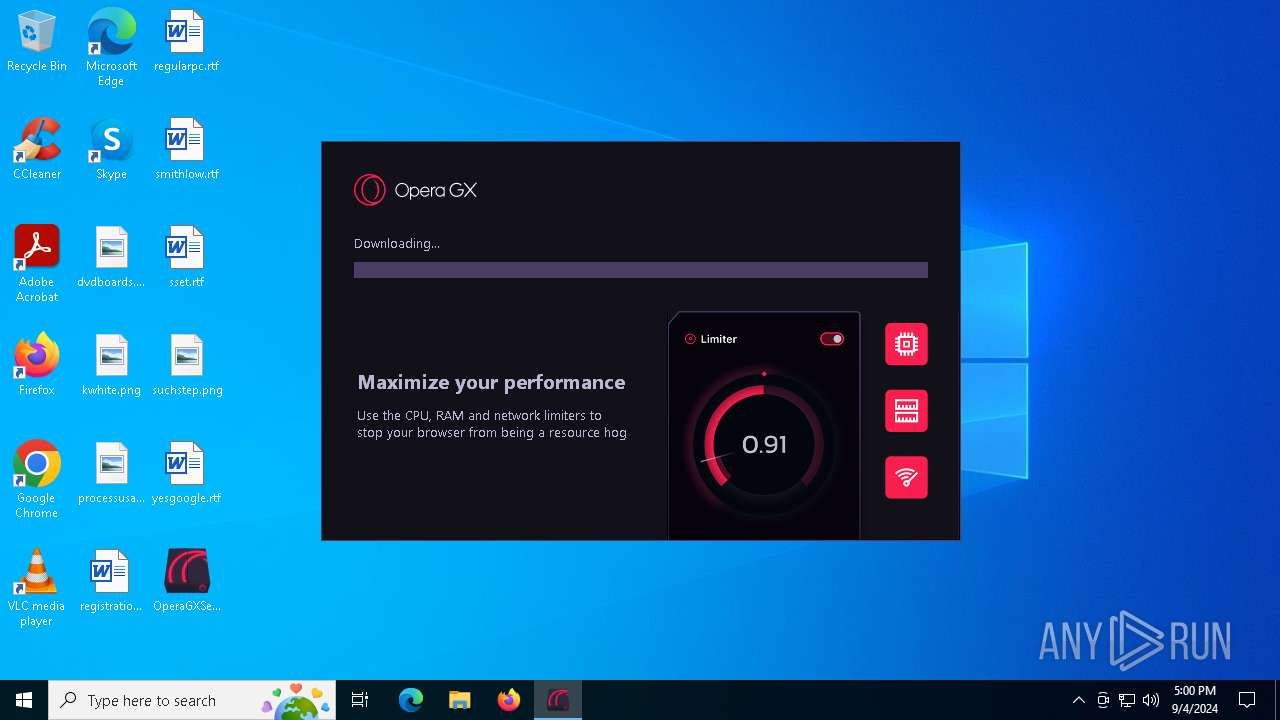This screenshot has height=720, width=1280.
Task: Launch Firefox from the taskbar
Action: coord(509,700)
